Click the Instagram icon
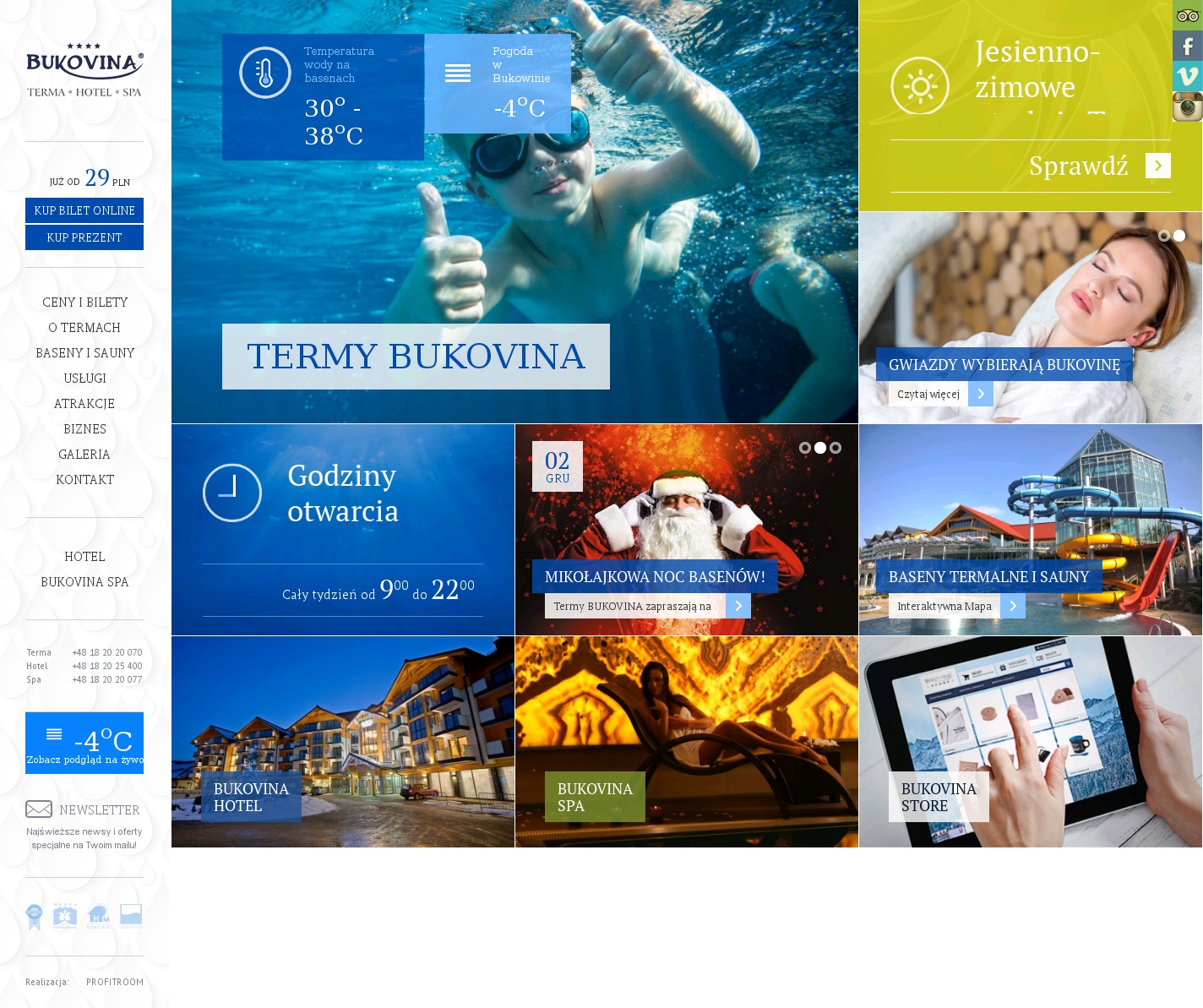Image resolution: width=1203 pixels, height=1008 pixels. (1187, 106)
